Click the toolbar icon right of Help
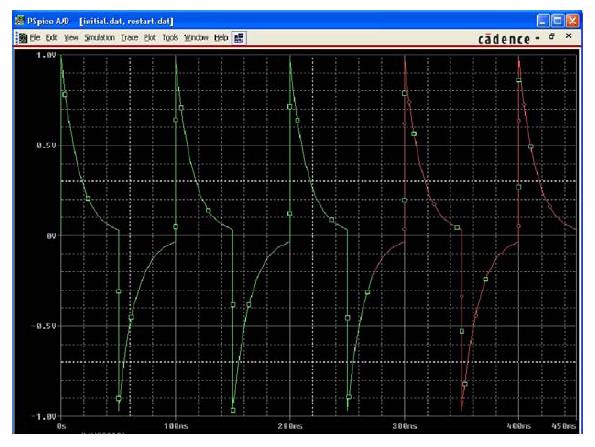This screenshot has height=447, width=595. coord(239,38)
